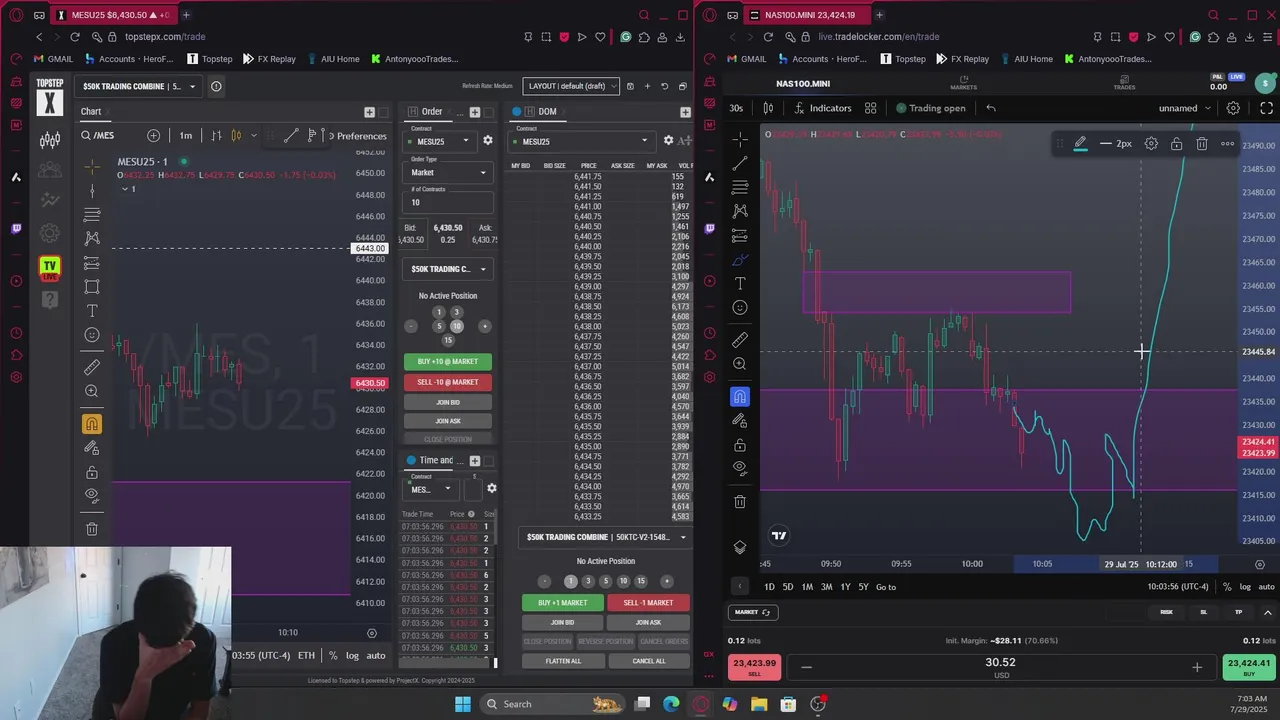Toggle the lock on drawing in floating toolbar
This screenshot has width=1280, height=720.
pos(1176,144)
